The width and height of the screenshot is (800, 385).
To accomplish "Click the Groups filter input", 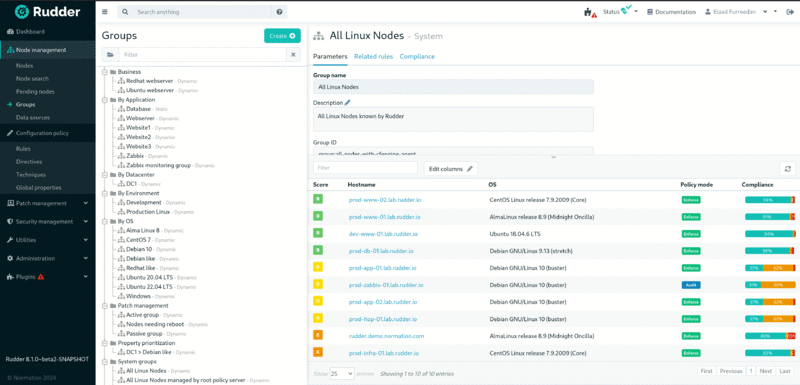I will click(x=202, y=55).
